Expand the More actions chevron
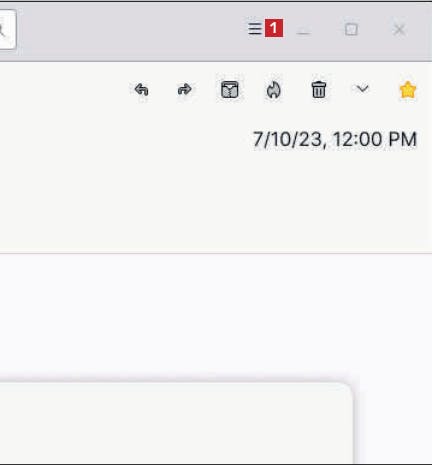The image size is (432, 465). (362, 89)
